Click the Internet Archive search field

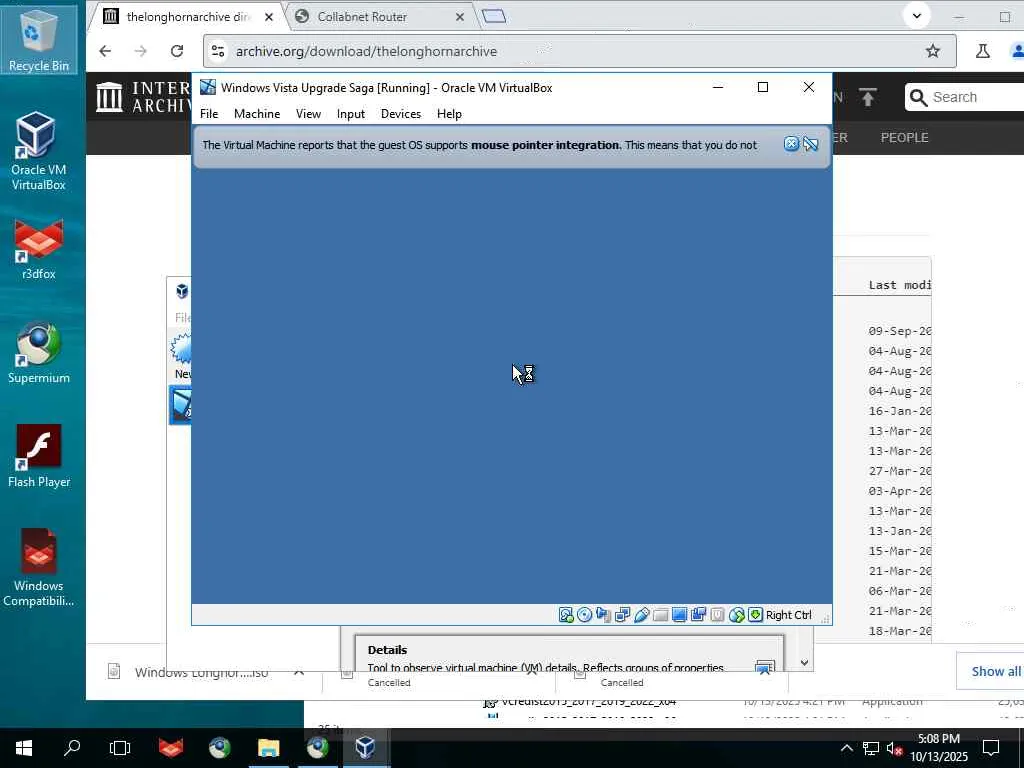(x=964, y=97)
